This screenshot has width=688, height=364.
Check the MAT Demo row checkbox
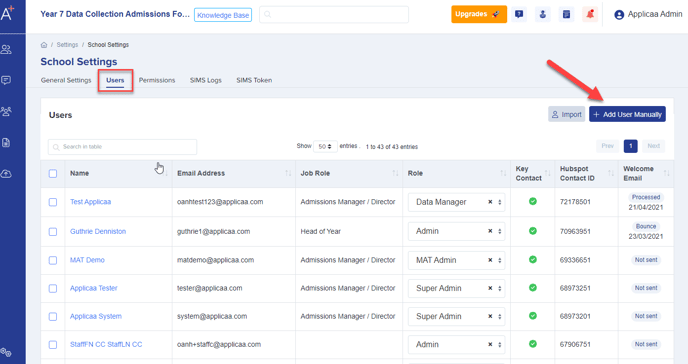tap(53, 261)
